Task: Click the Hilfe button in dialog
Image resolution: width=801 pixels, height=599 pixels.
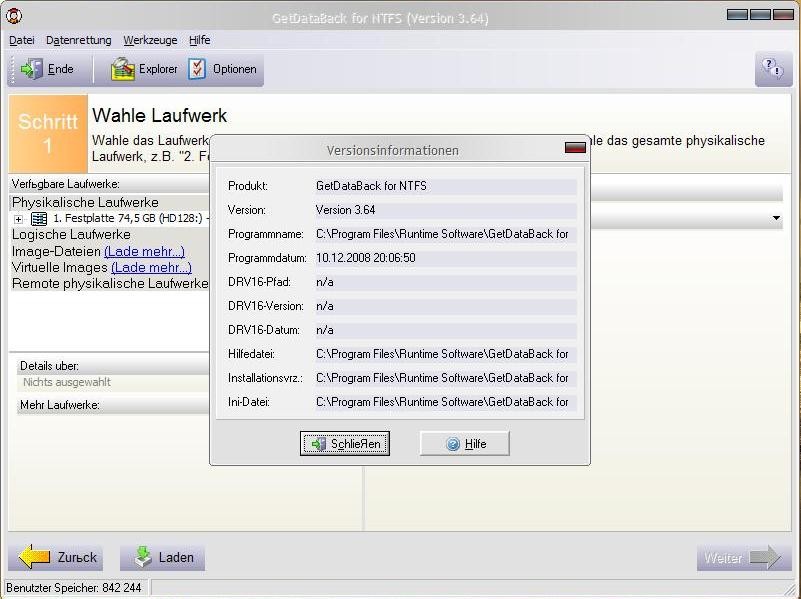Action: tap(464, 444)
